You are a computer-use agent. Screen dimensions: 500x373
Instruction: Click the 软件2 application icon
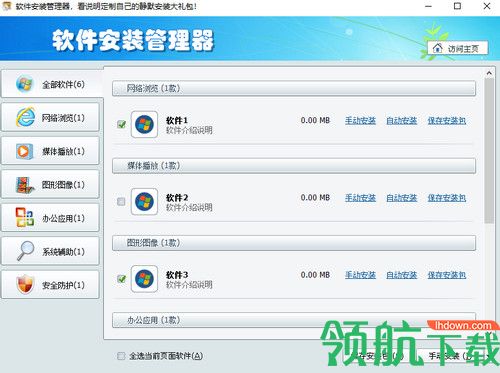(x=144, y=202)
